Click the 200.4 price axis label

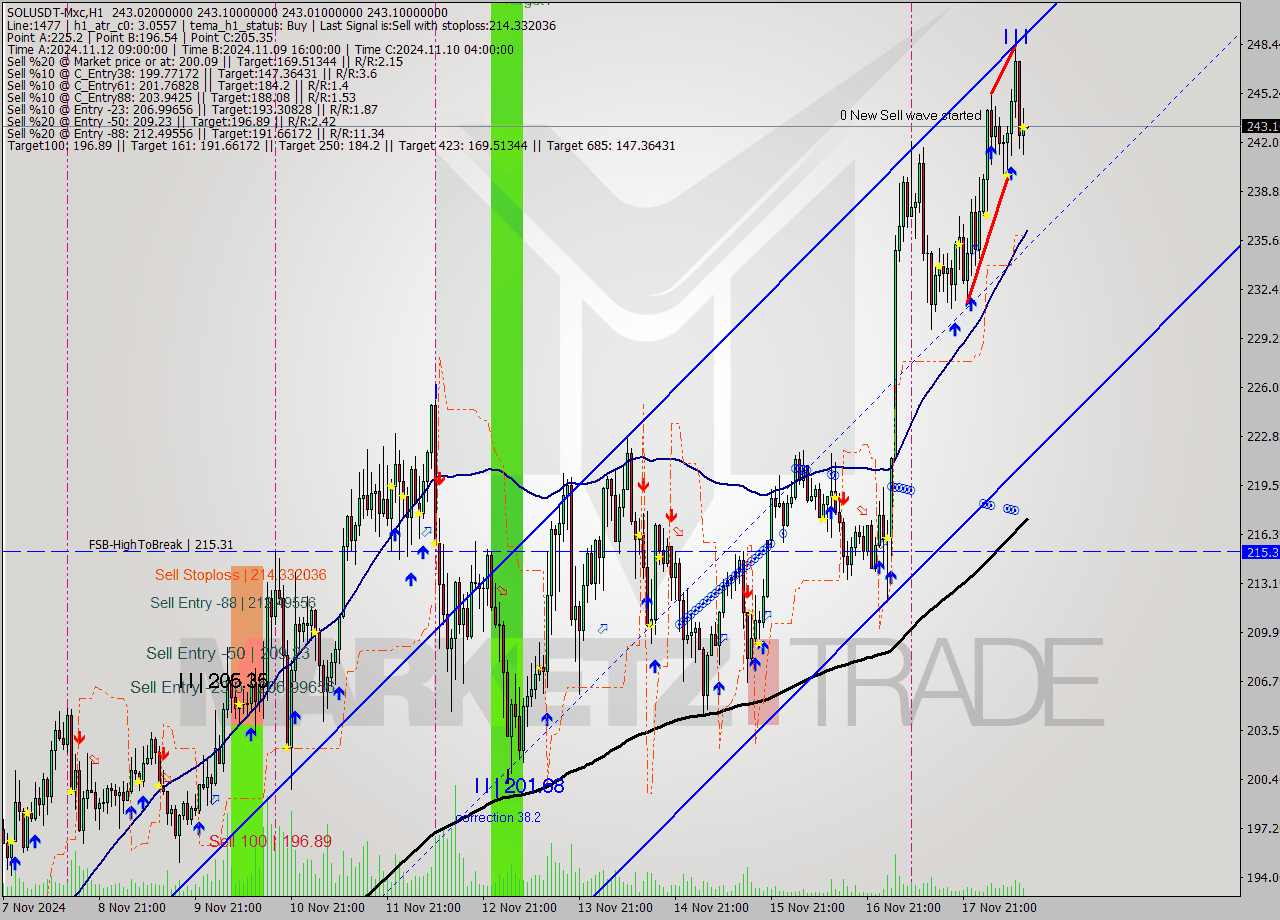point(1261,779)
